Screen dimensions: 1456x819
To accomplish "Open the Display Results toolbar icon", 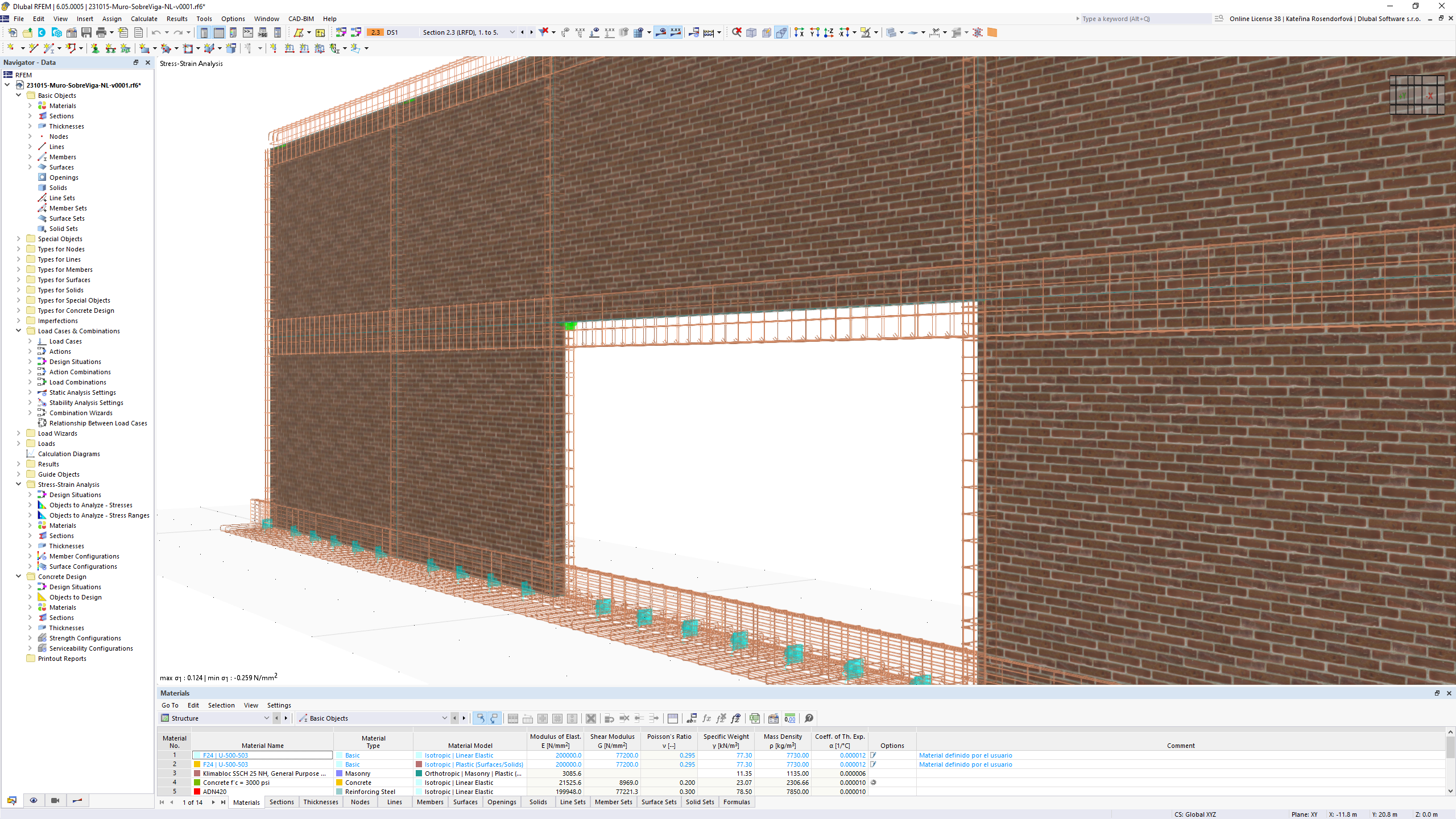I will click(660, 32).
